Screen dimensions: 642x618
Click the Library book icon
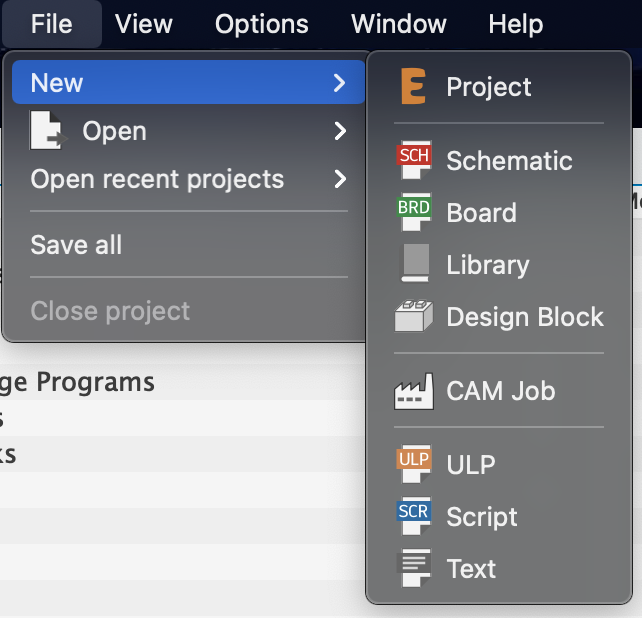pos(413,265)
